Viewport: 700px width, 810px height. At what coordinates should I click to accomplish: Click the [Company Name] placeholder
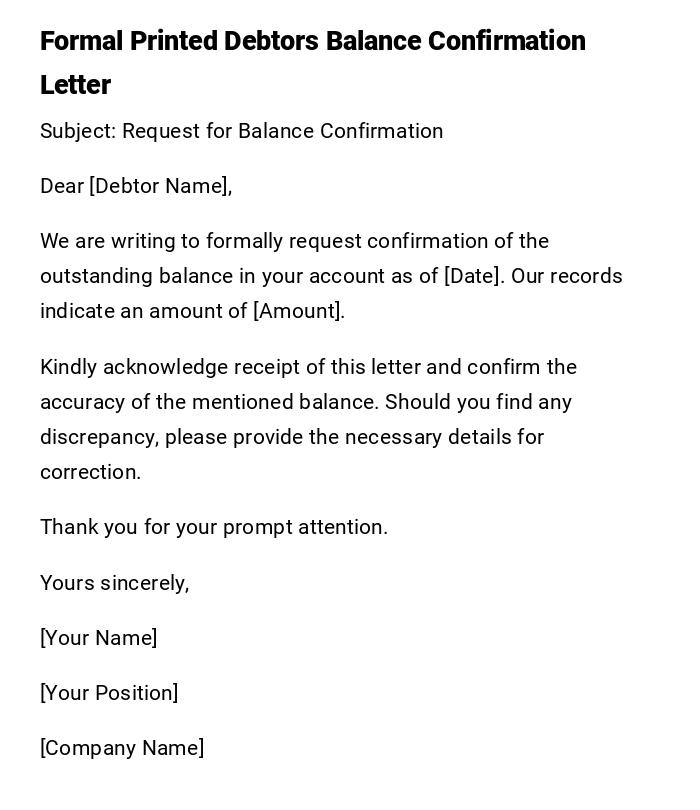tap(122, 748)
